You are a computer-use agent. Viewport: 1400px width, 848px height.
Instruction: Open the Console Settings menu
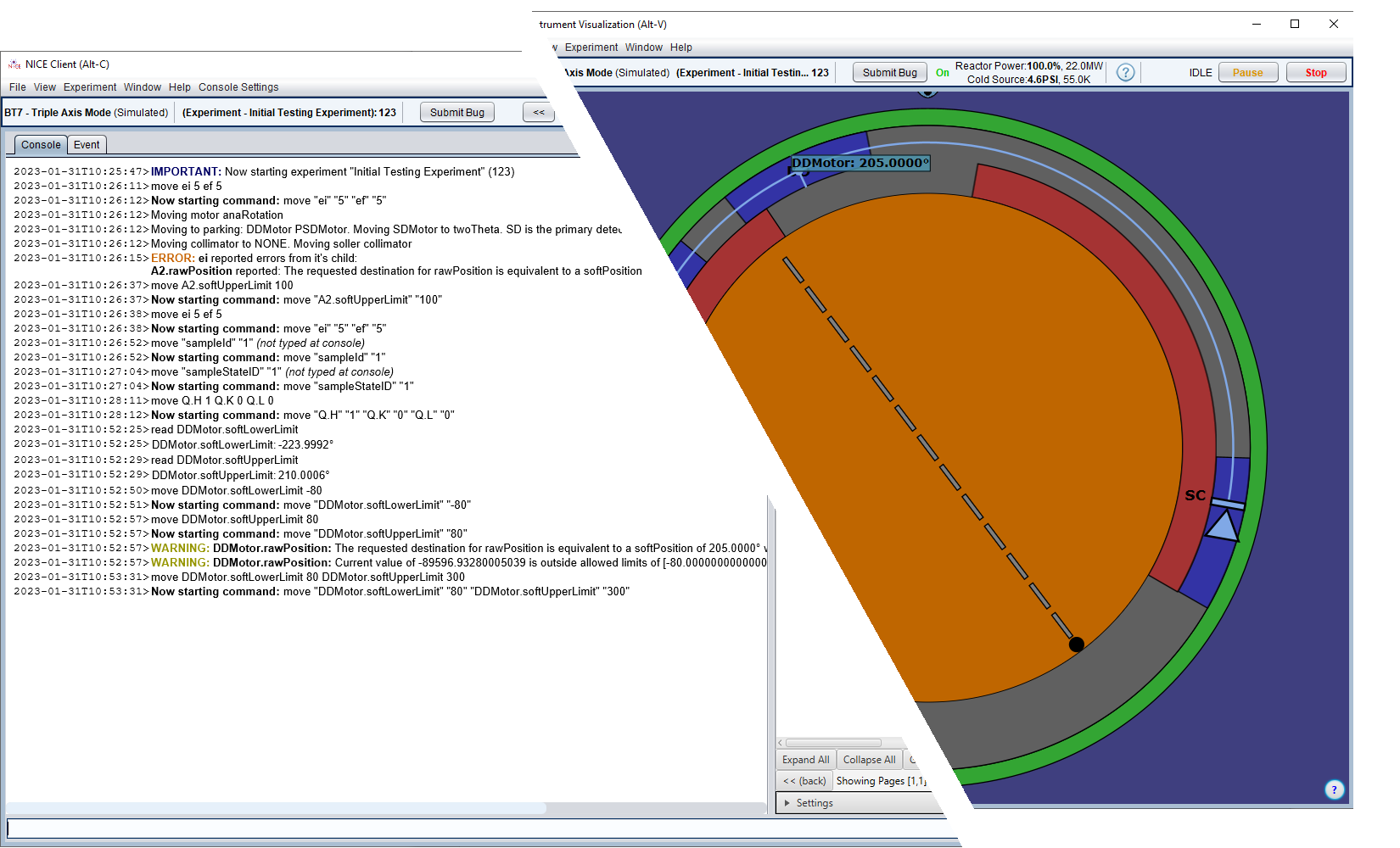(x=238, y=86)
